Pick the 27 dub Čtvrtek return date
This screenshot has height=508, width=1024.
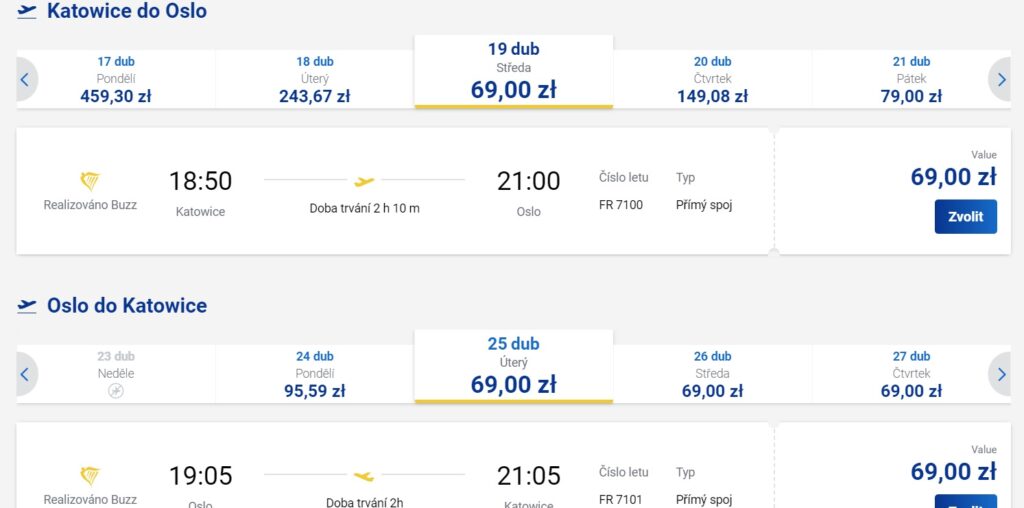point(911,375)
